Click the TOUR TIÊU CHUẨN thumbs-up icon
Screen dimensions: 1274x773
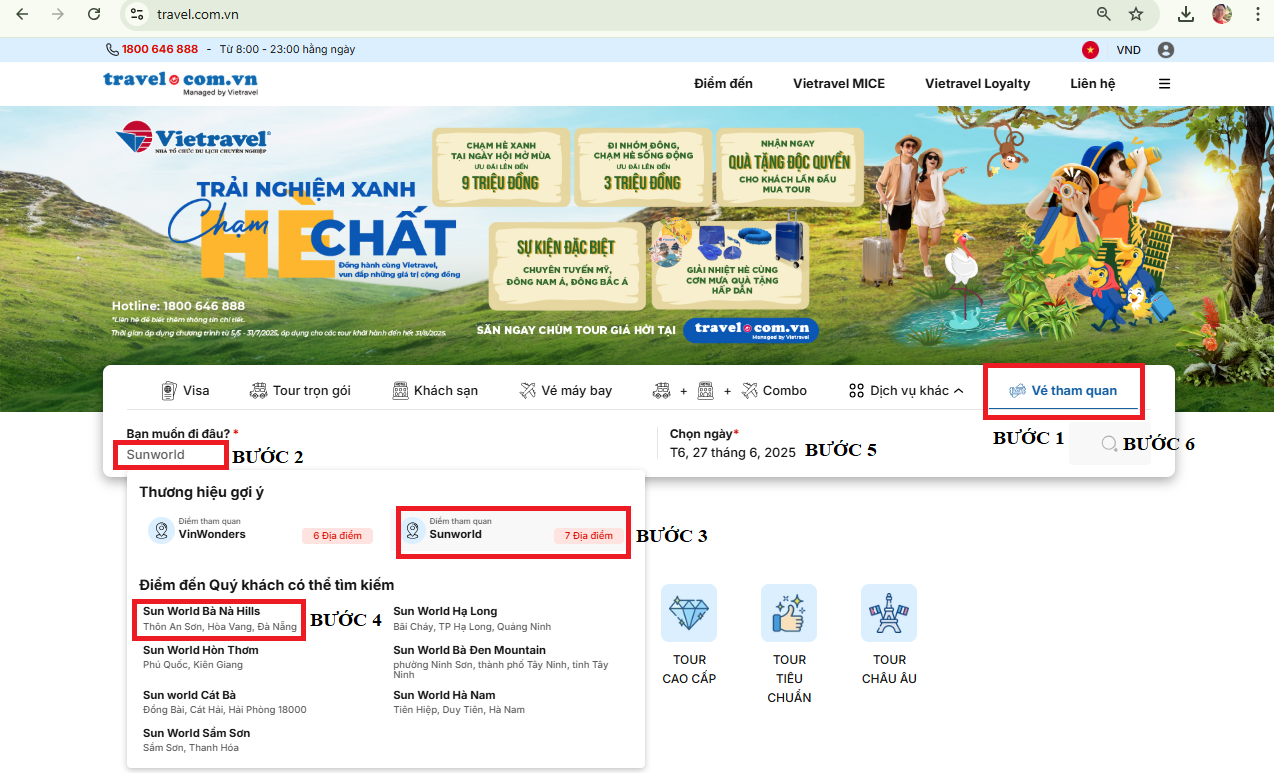789,613
